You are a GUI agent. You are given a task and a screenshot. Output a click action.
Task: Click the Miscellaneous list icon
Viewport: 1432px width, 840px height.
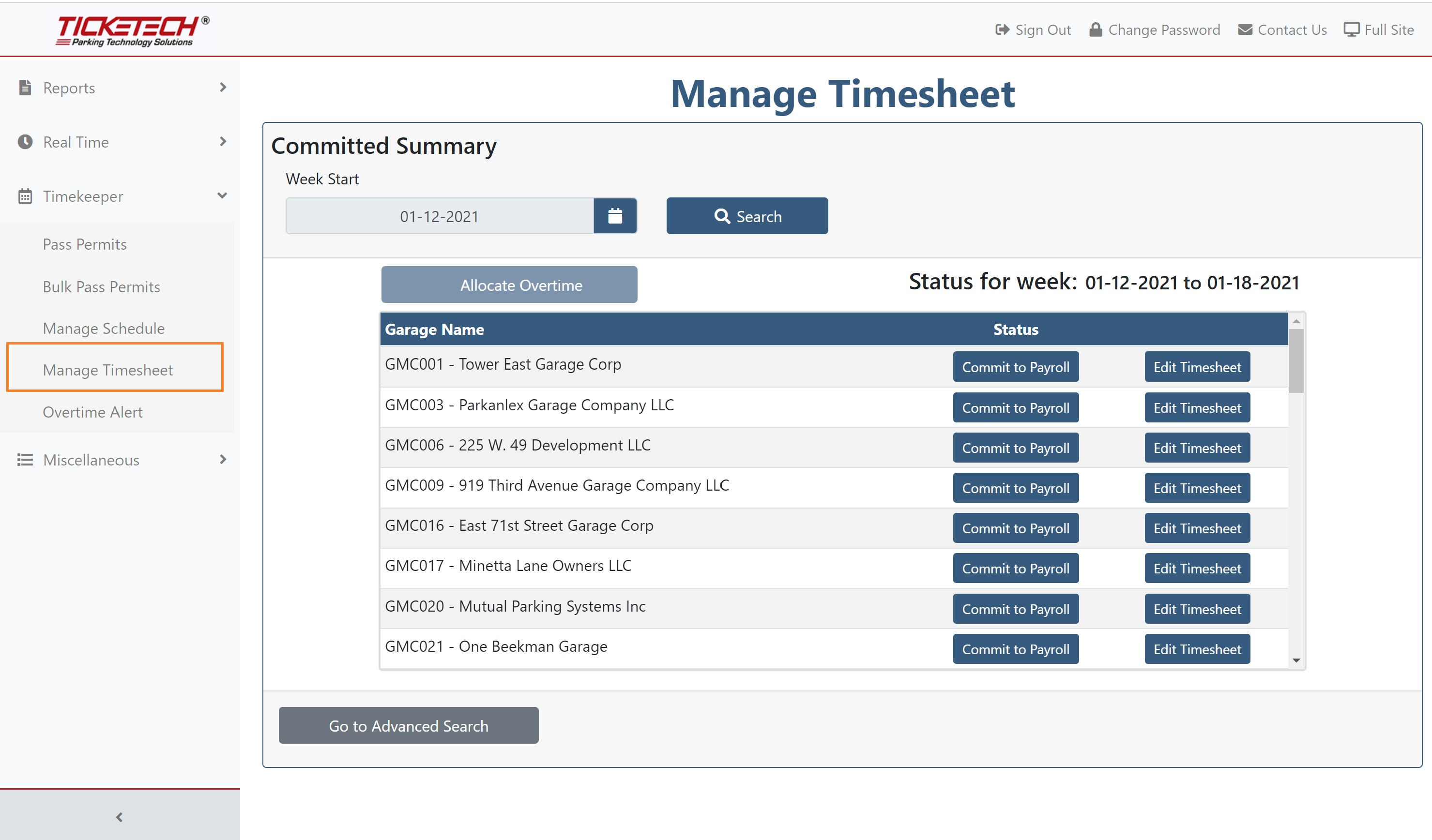point(25,460)
